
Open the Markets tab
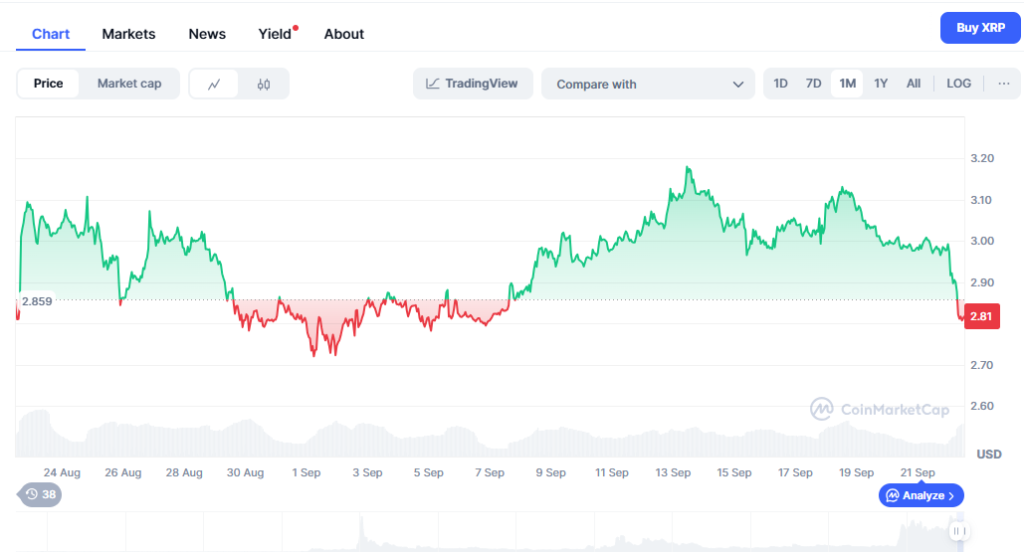point(129,34)
